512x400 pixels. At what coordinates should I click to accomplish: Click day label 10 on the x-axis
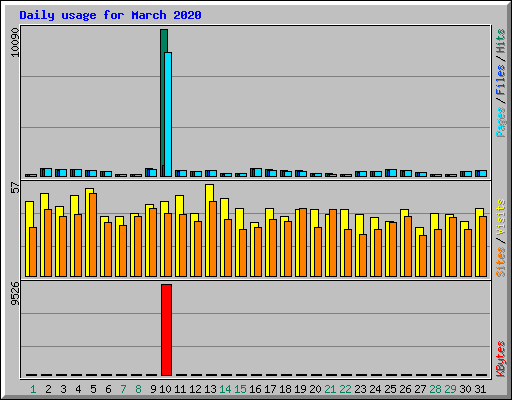coord(165,389)
